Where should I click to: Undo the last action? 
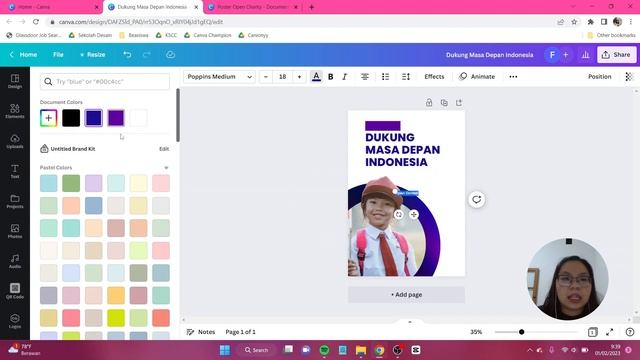[127, 55]
